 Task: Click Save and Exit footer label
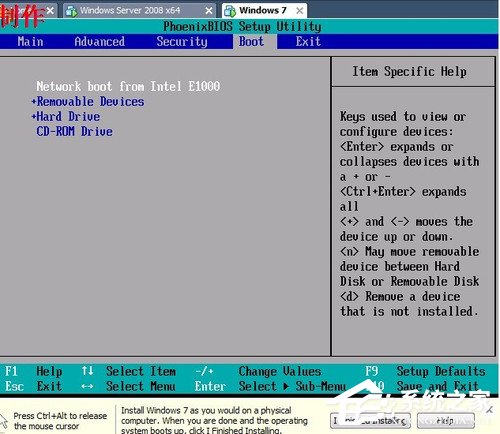437,386
